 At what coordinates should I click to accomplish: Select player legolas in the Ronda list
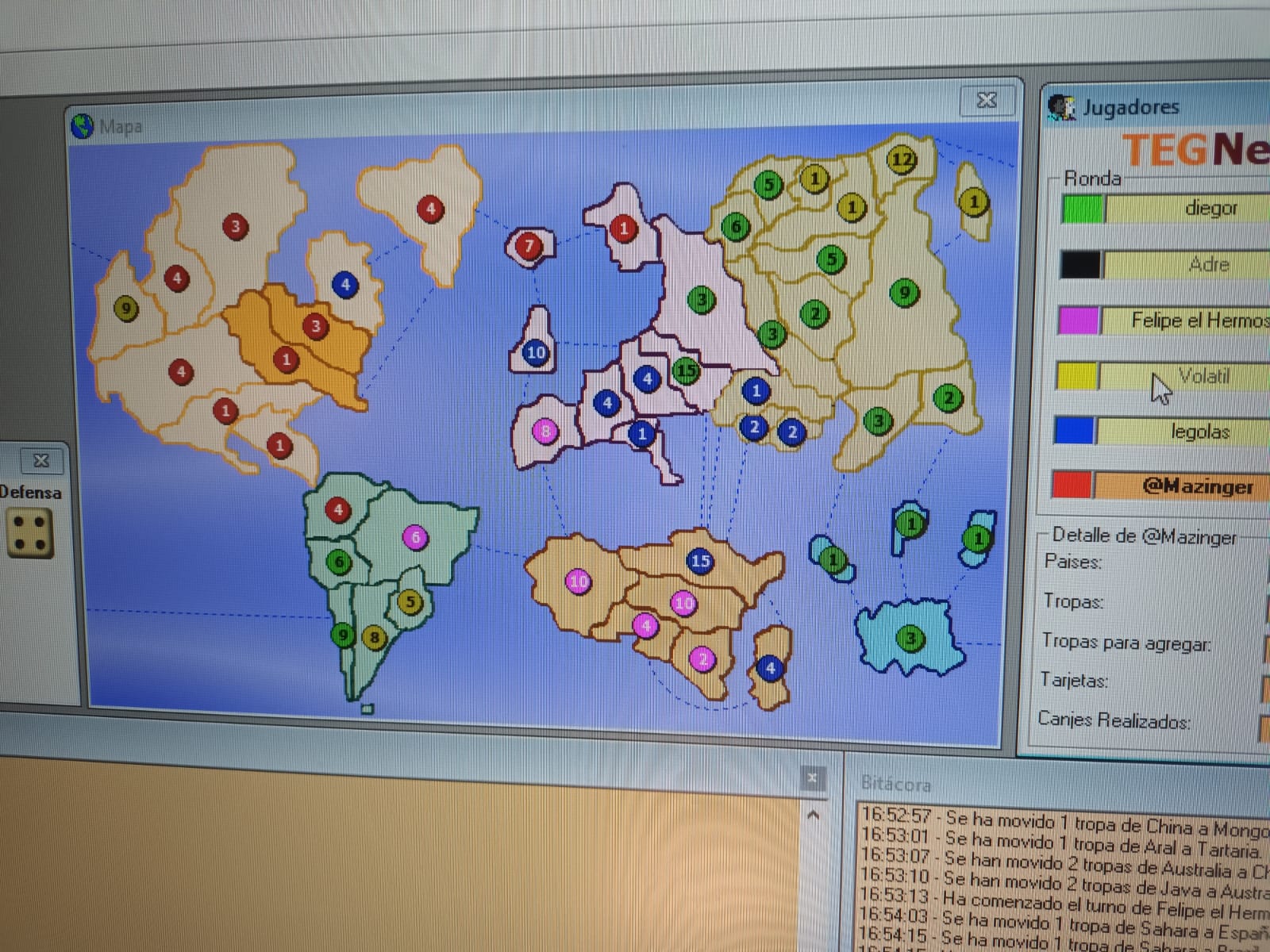tap(1199, 432)
